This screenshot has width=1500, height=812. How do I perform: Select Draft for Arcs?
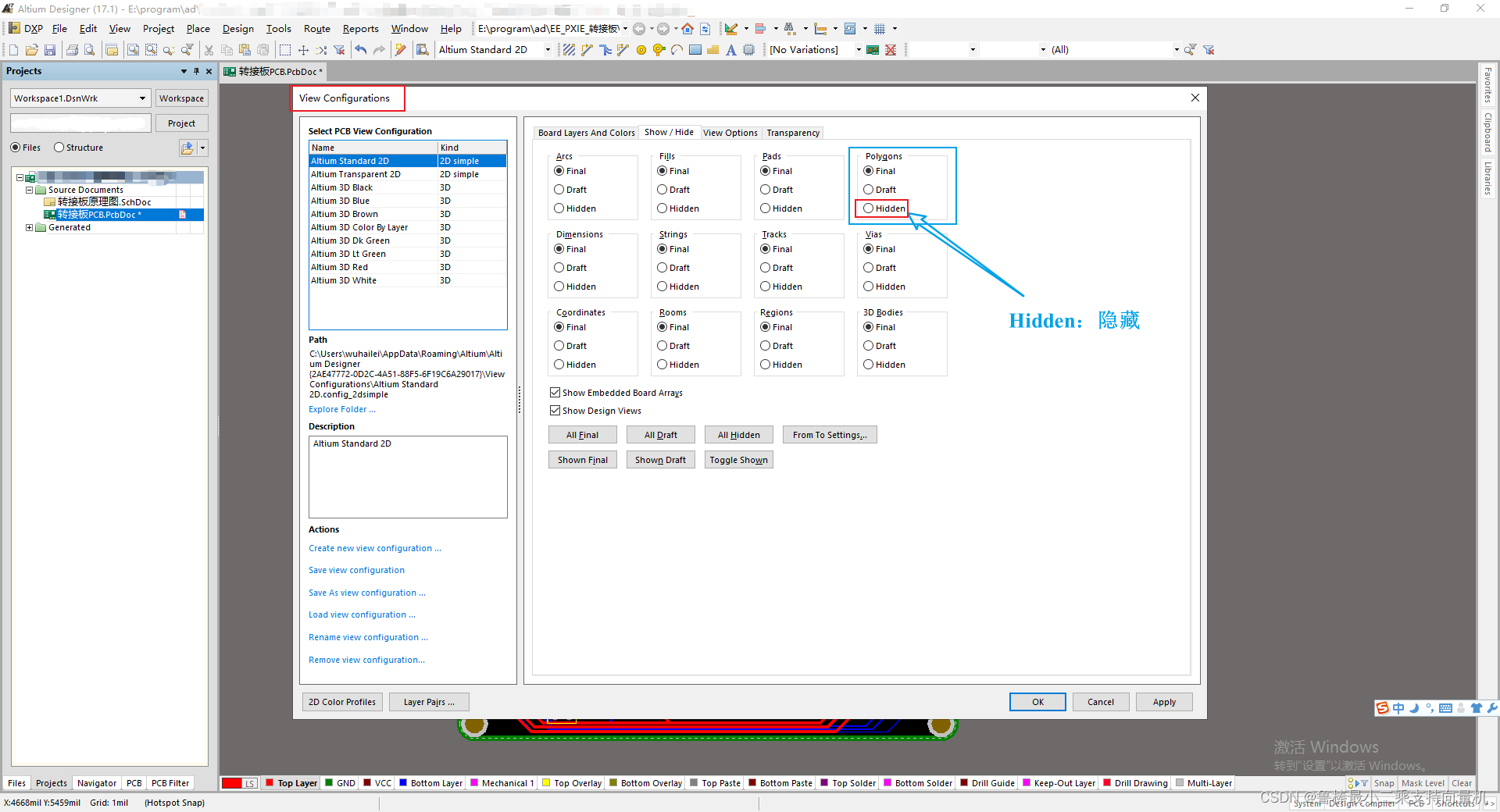tap(559, 190)
